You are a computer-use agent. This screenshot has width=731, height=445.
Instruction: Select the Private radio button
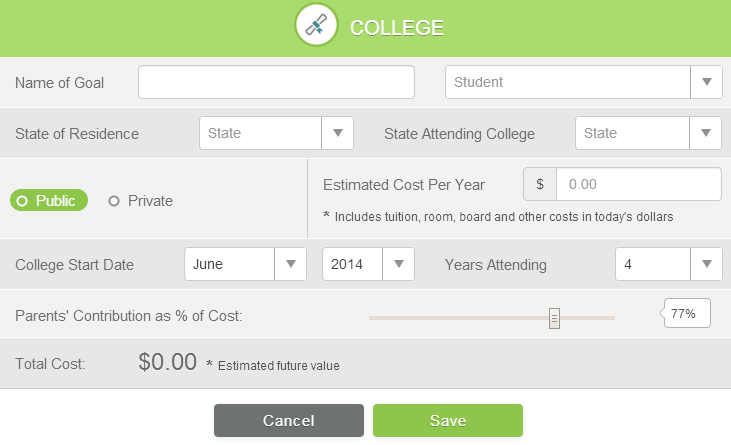[141, 201]
